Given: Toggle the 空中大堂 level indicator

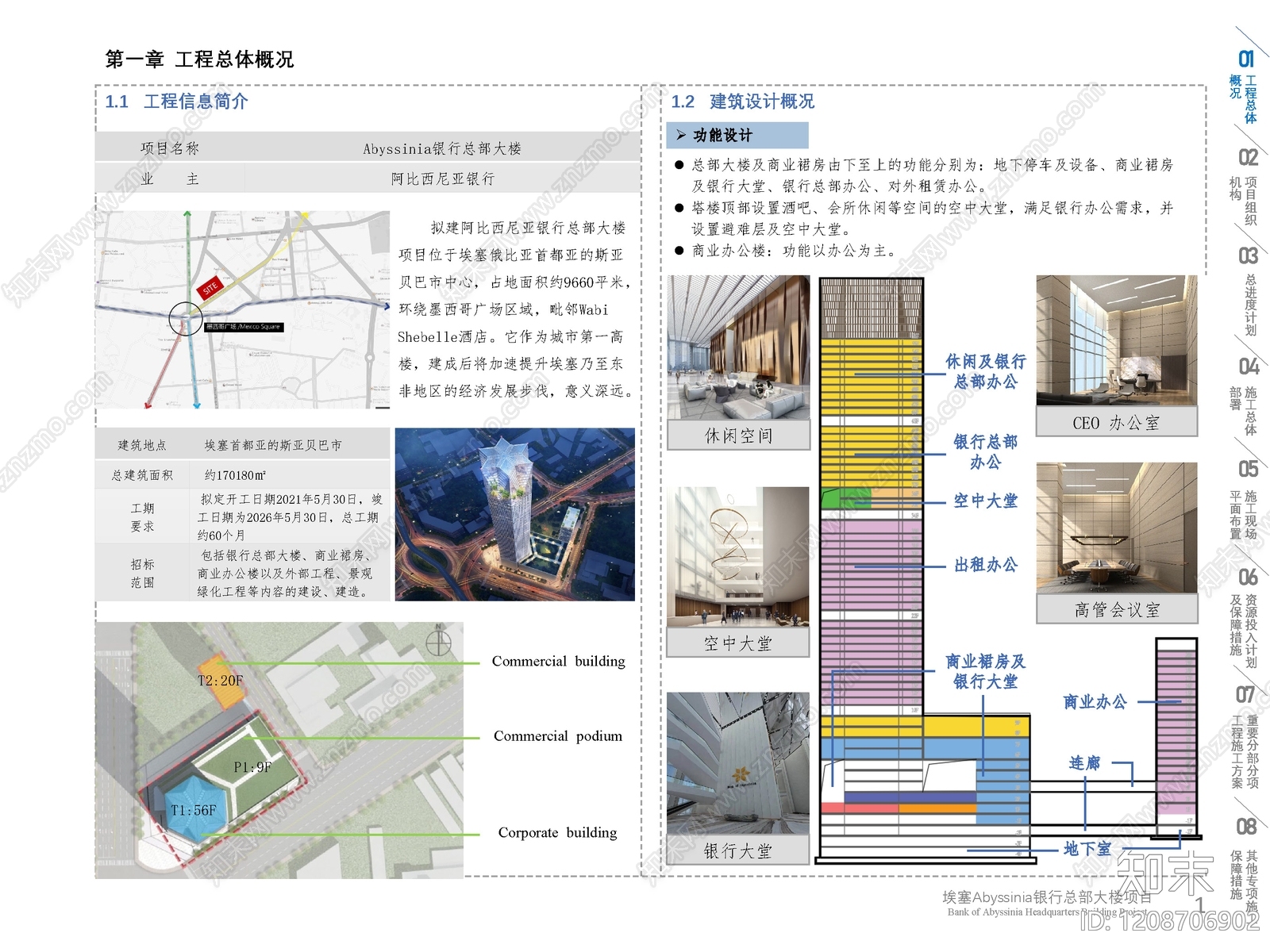Looking at the screenshot, I should click(x=987, y=501).
